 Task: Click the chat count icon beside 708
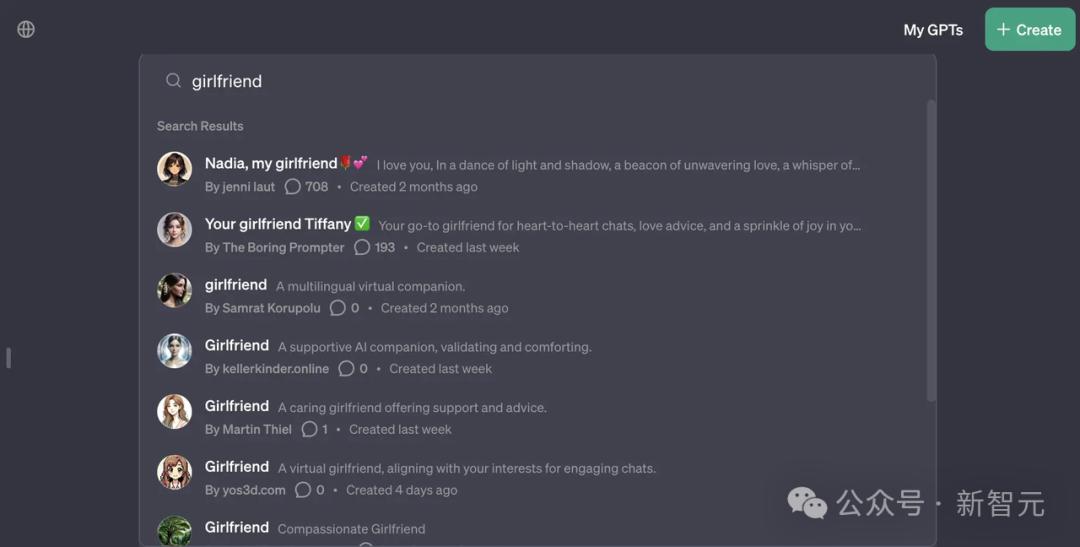click(x=293, y=187)
